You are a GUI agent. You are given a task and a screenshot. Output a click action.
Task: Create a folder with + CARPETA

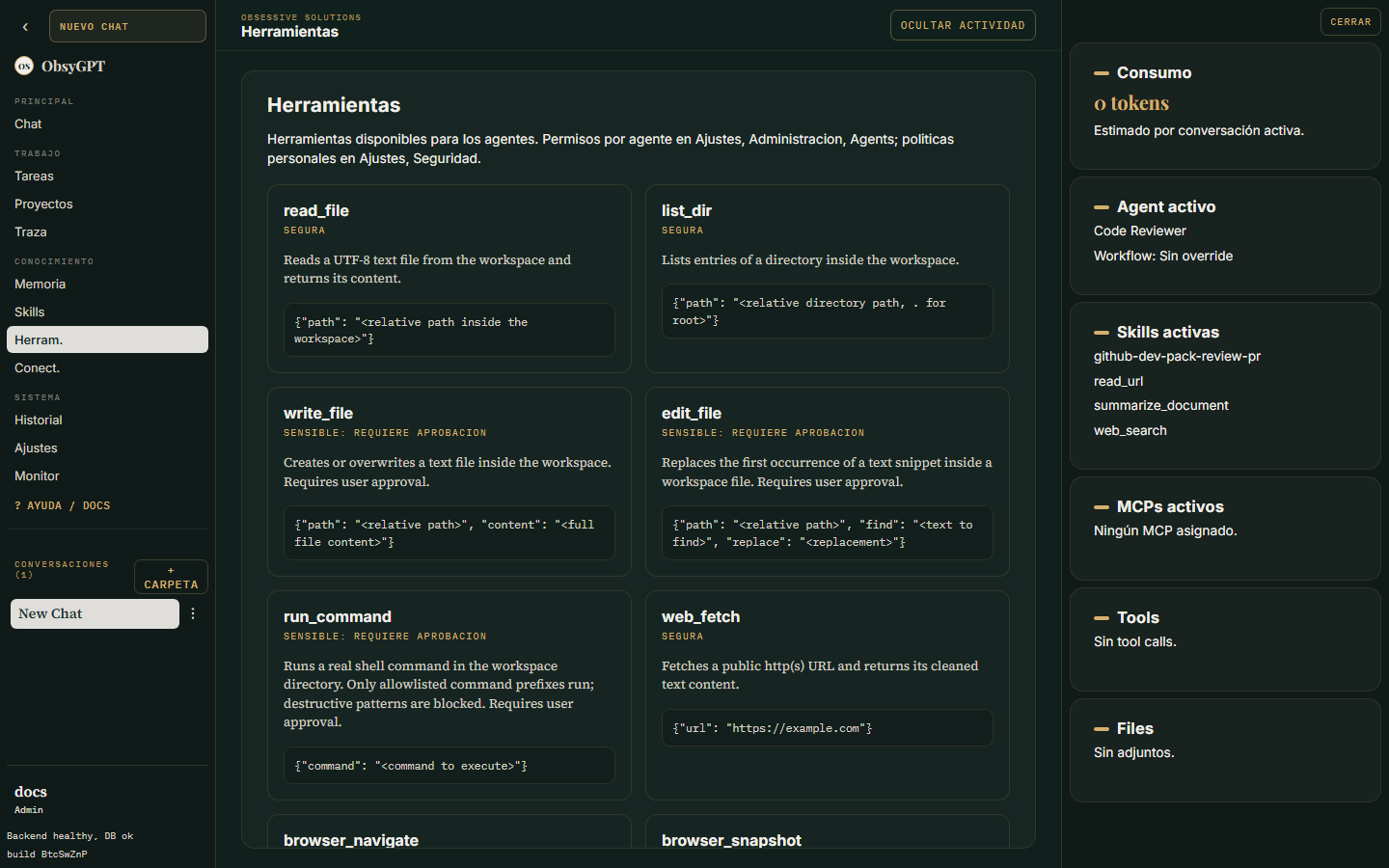pyautogui.click(x=171, y=577)
